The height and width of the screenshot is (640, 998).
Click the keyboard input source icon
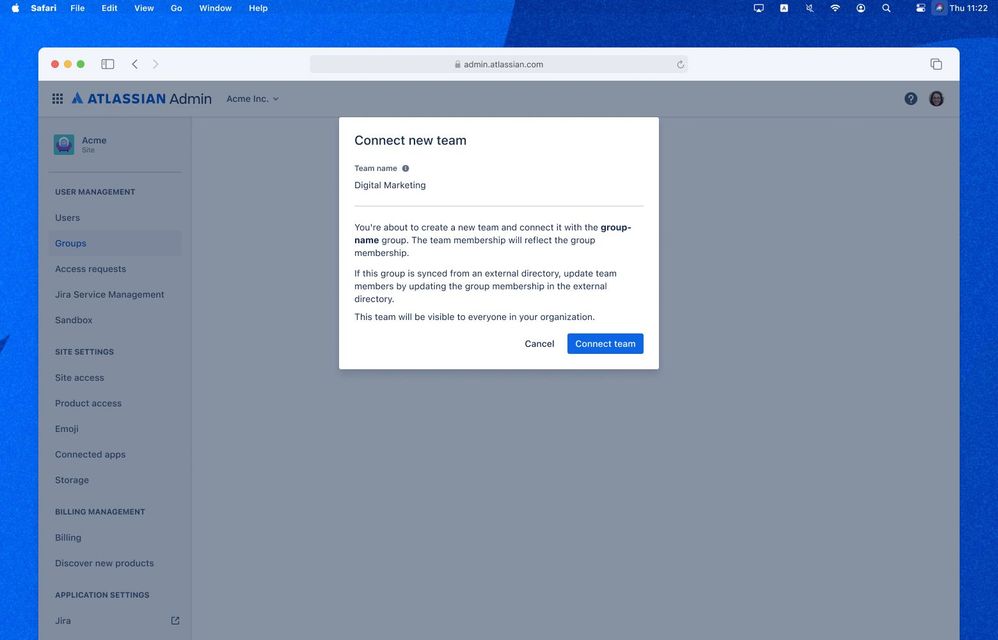[x=784, y=8]
